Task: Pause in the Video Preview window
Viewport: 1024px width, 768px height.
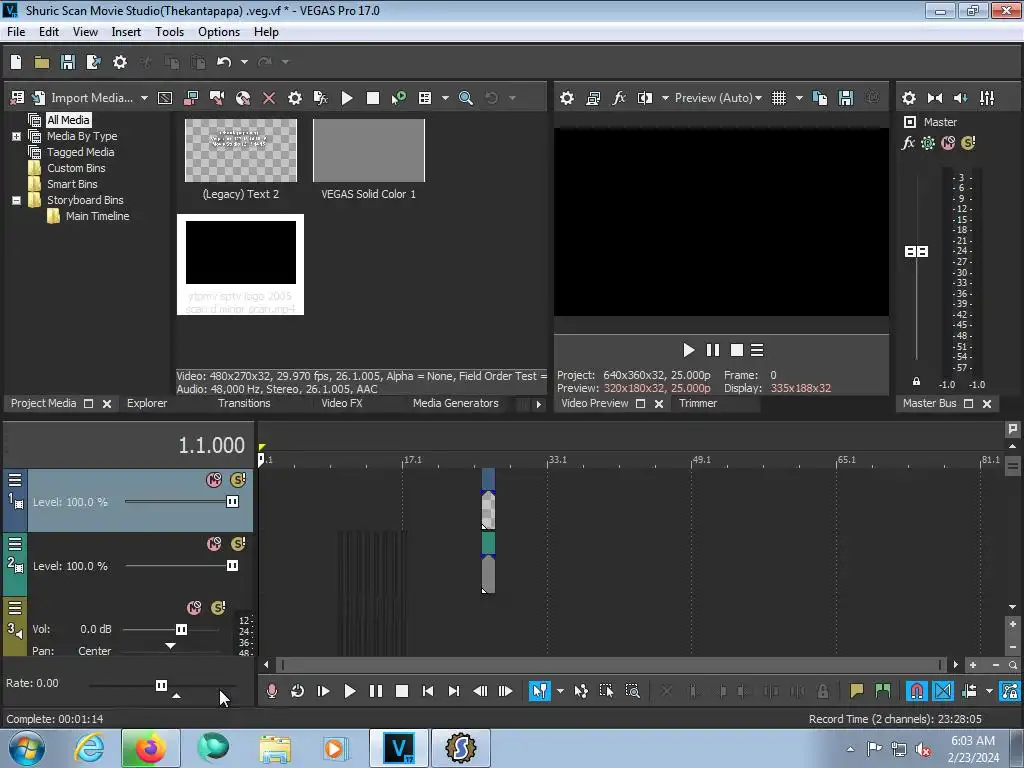Action: point(712,350)
